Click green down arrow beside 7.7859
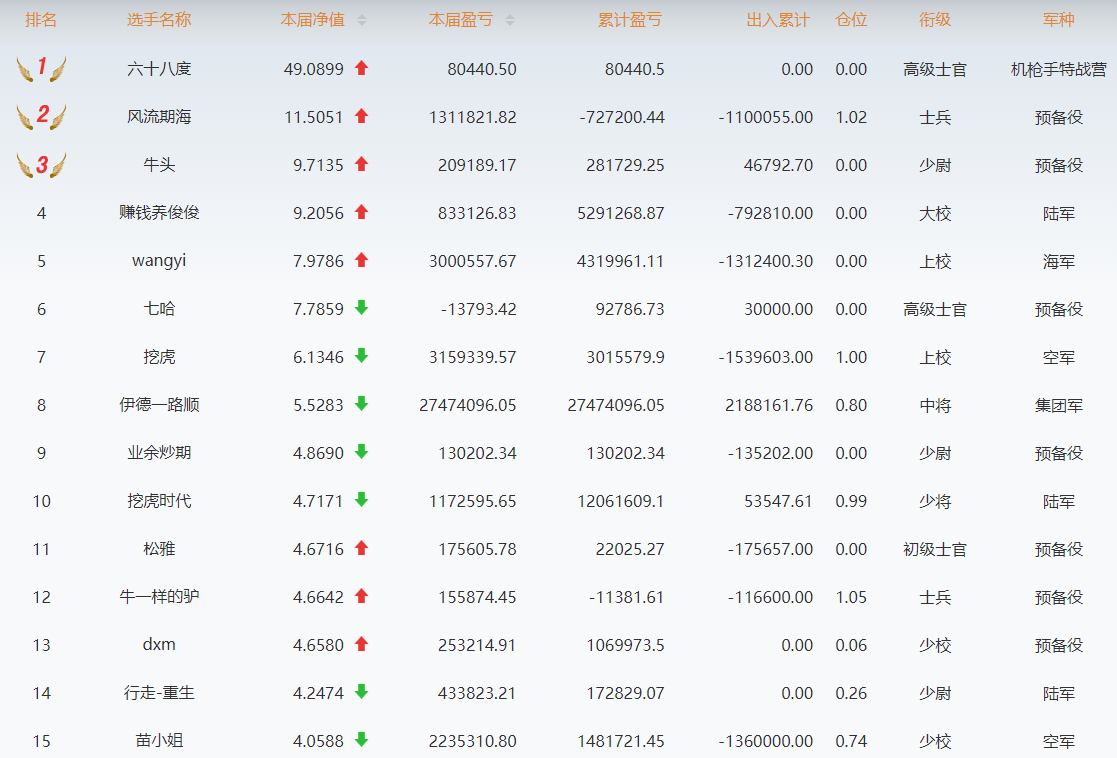This screenshot has width=1117, height=758. tap(361, 308)
